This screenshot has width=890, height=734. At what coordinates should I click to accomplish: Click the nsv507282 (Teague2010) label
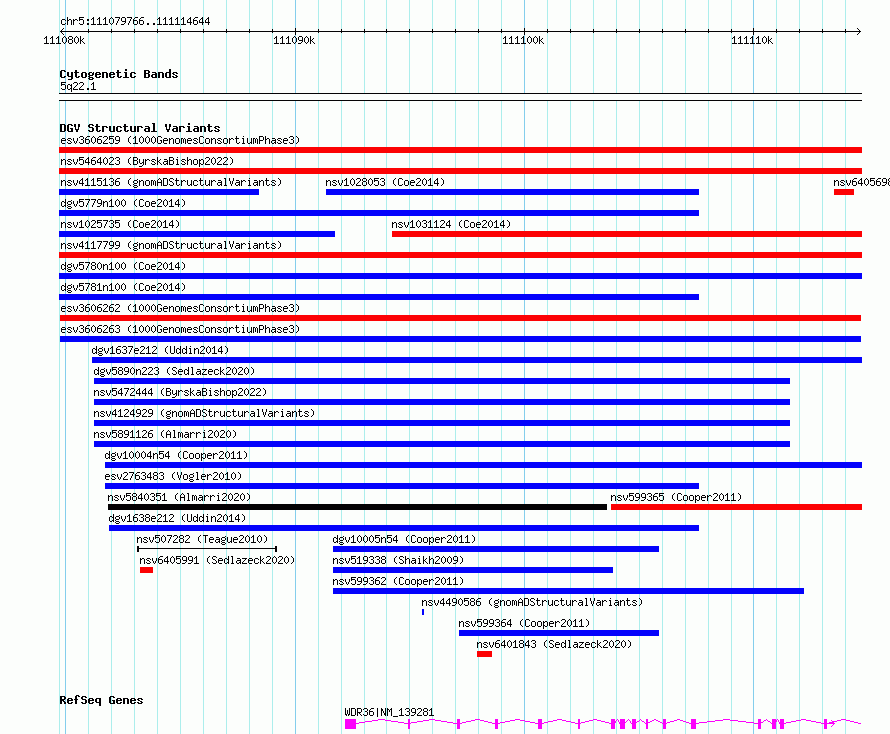202,539
